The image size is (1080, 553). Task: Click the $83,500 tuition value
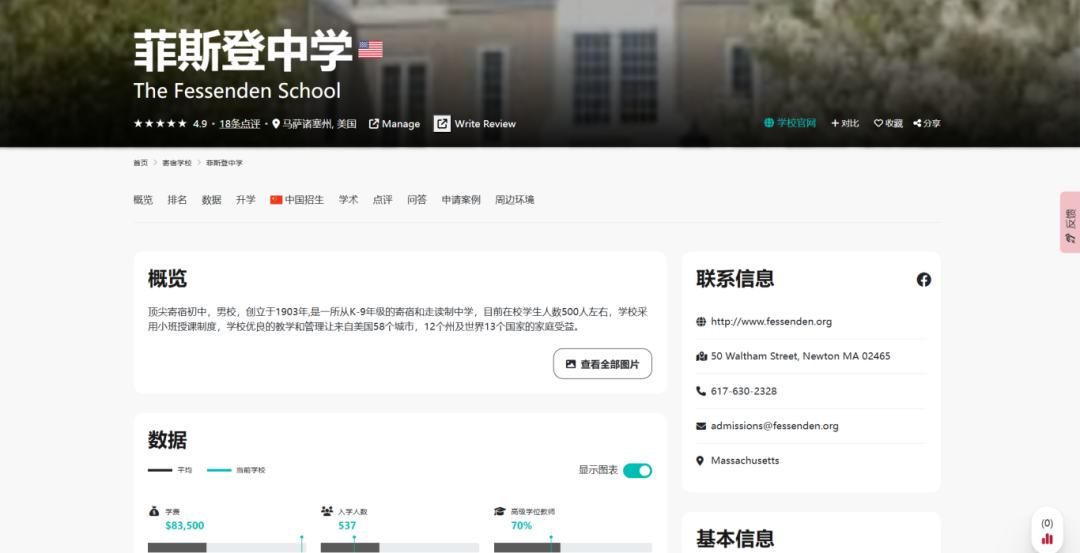click(x=185, y=525)
